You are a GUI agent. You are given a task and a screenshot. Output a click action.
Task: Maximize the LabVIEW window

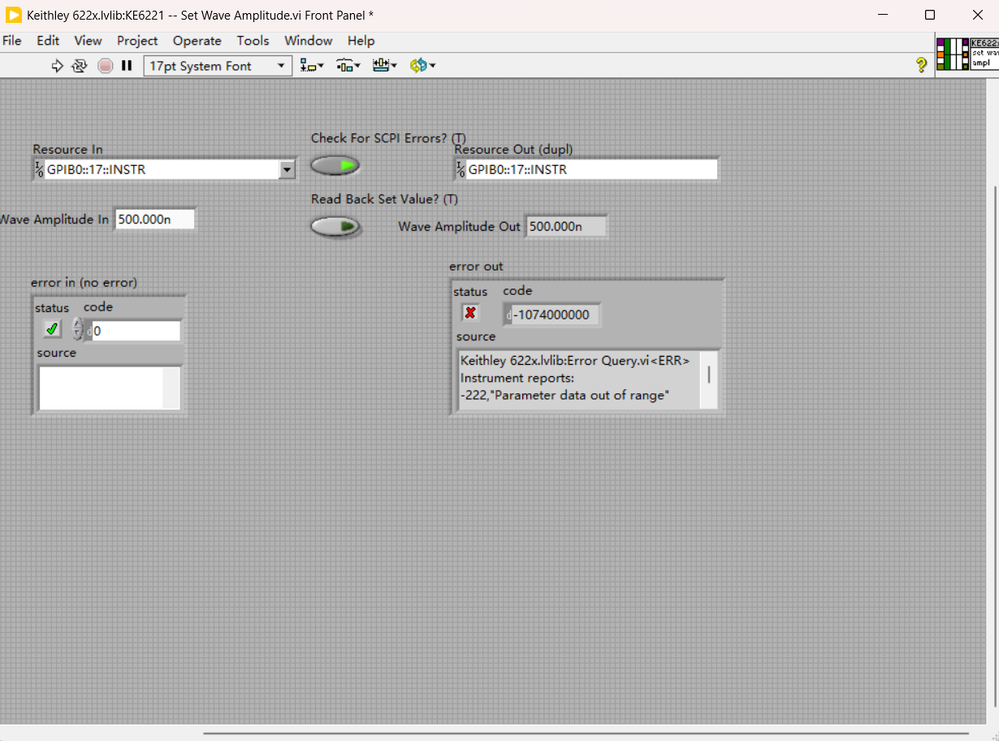tap(930, 15)
